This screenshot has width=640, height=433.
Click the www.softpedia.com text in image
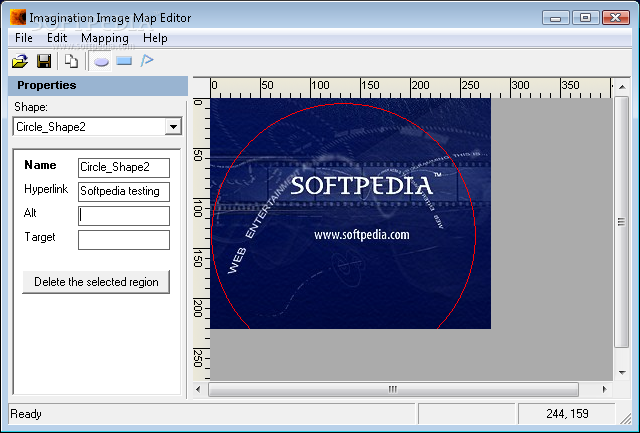pos(362,235)
